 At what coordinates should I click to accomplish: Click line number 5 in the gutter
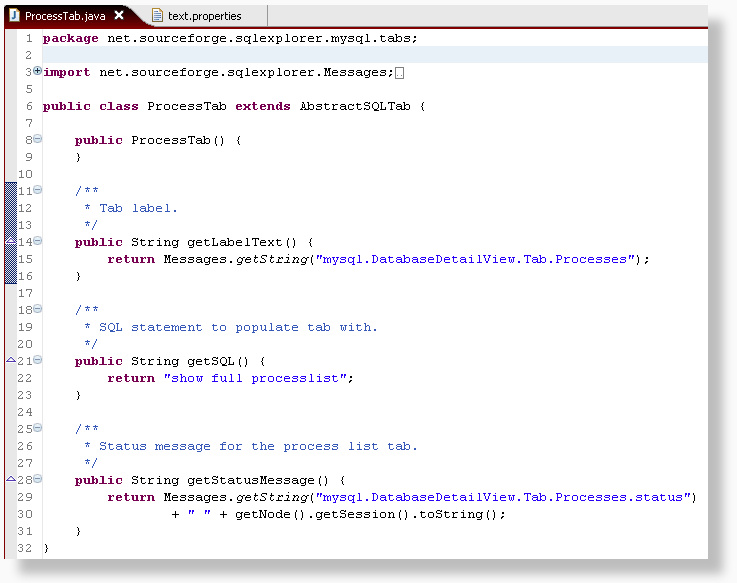[x=29, y=89]
